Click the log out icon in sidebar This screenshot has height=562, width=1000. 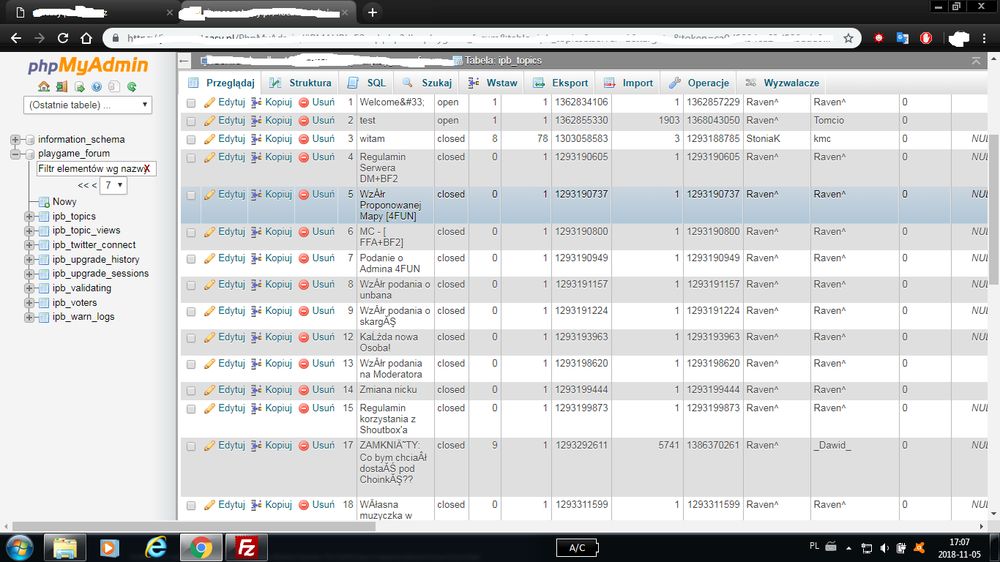pyautogui.click(x=62, y=87)
